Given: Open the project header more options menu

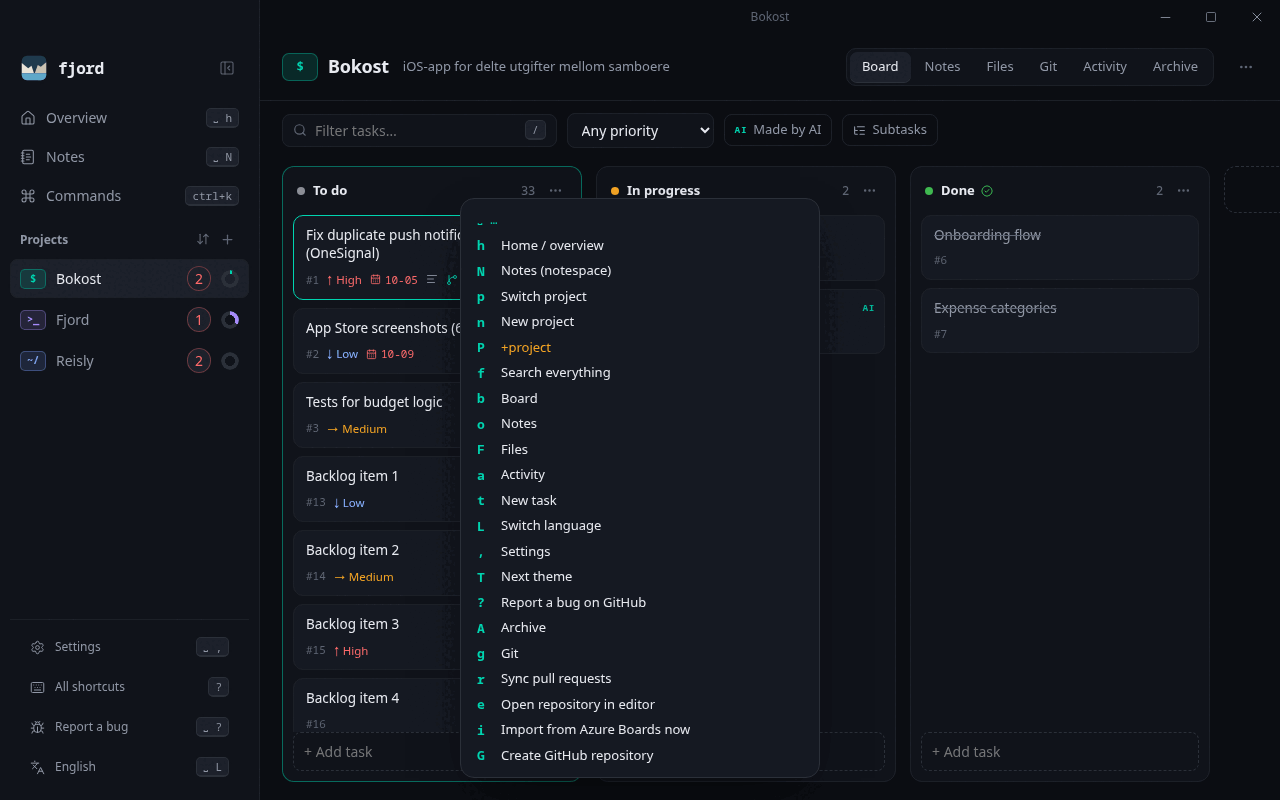Looking at the screenshot, I should (x=1246, y=67).
